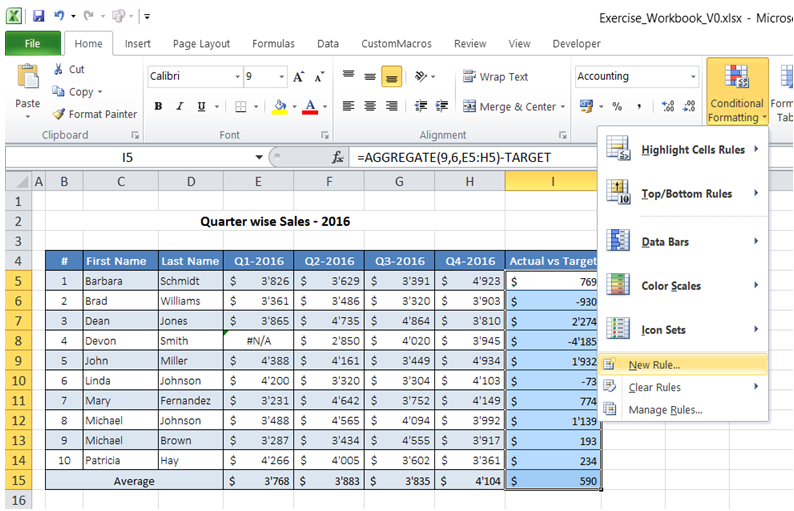Screen dimensions: 794x511
Task: Click the Save icon in quick access toolbar
Action: tap(38, 17)
